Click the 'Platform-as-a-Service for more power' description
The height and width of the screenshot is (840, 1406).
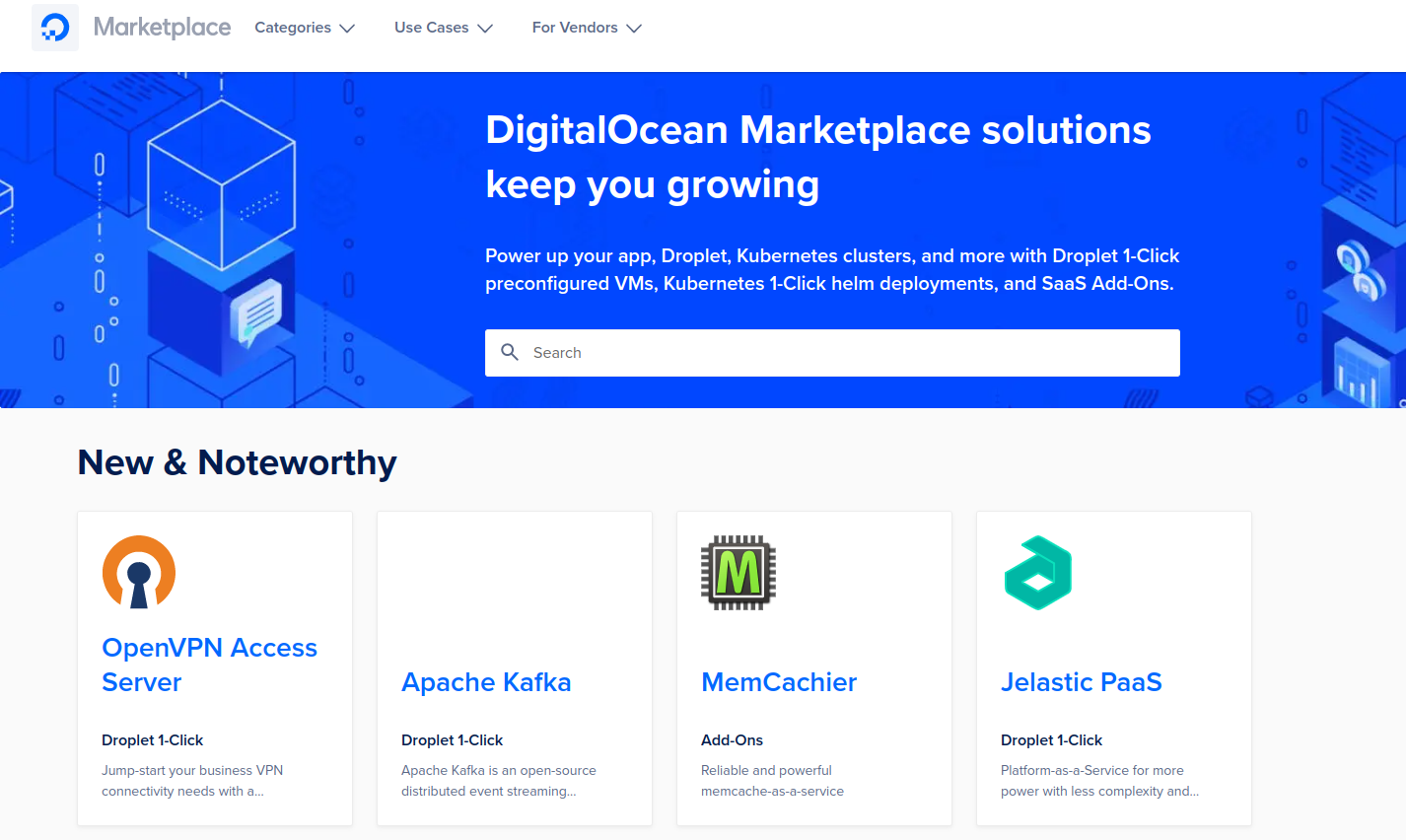(1099, 781)
